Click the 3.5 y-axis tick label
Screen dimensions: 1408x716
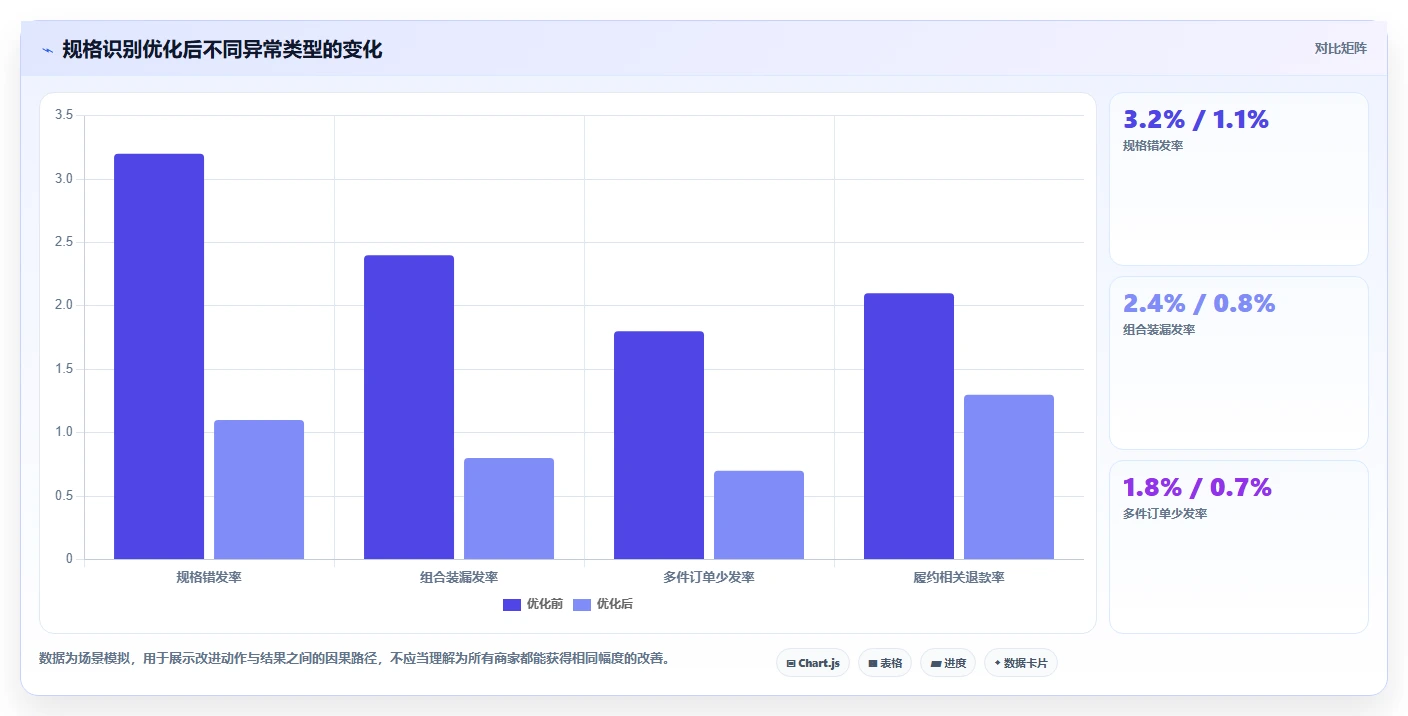coord(64,115)
